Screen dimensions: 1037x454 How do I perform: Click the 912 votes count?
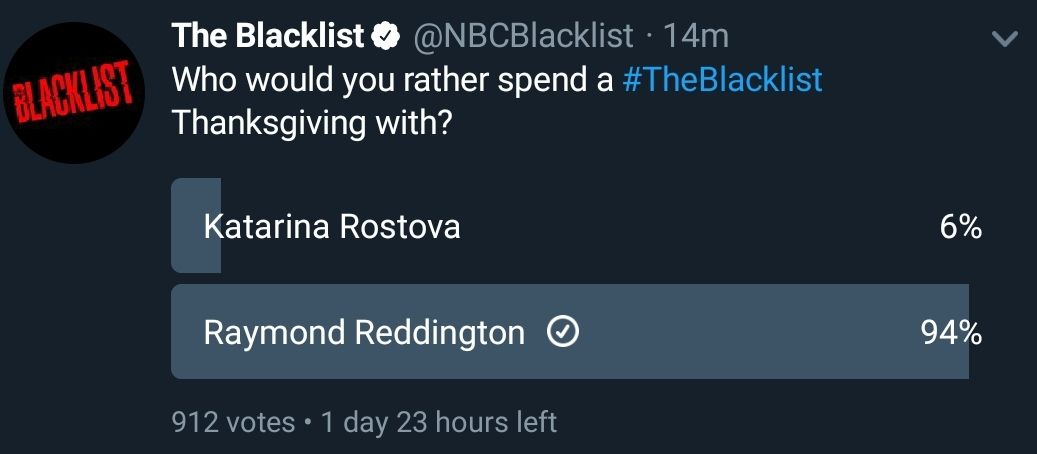[233, 422]
